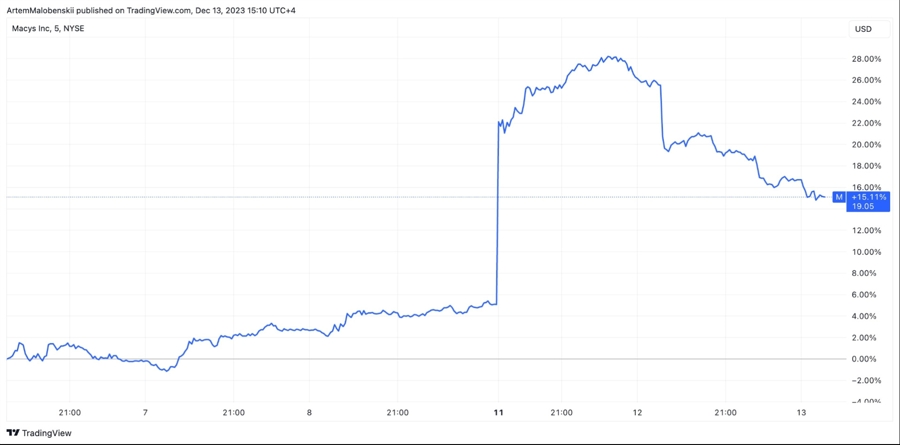Click the date 8 on time axis
Viewport: 900px width, 445px height.
310,412
